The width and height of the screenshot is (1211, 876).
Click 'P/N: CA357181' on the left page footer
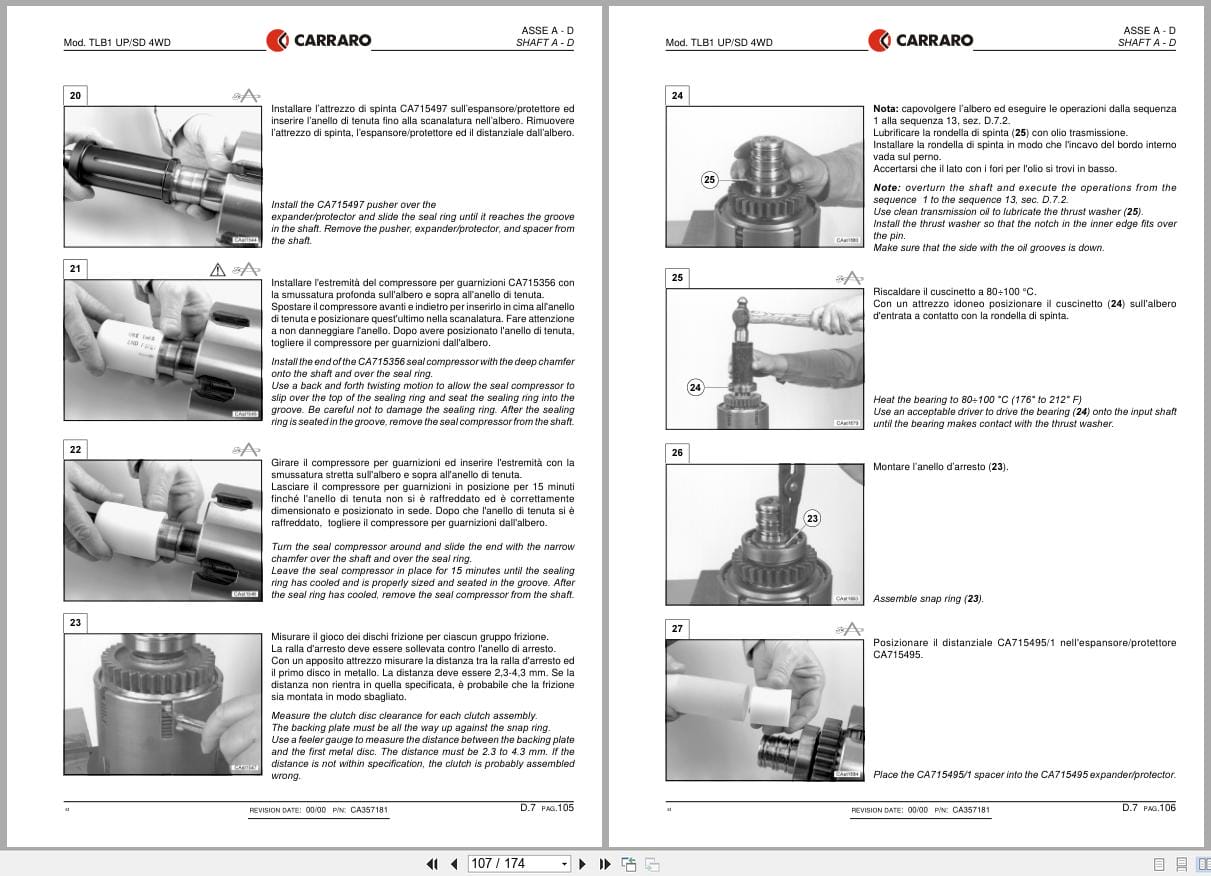coord(361,810)
